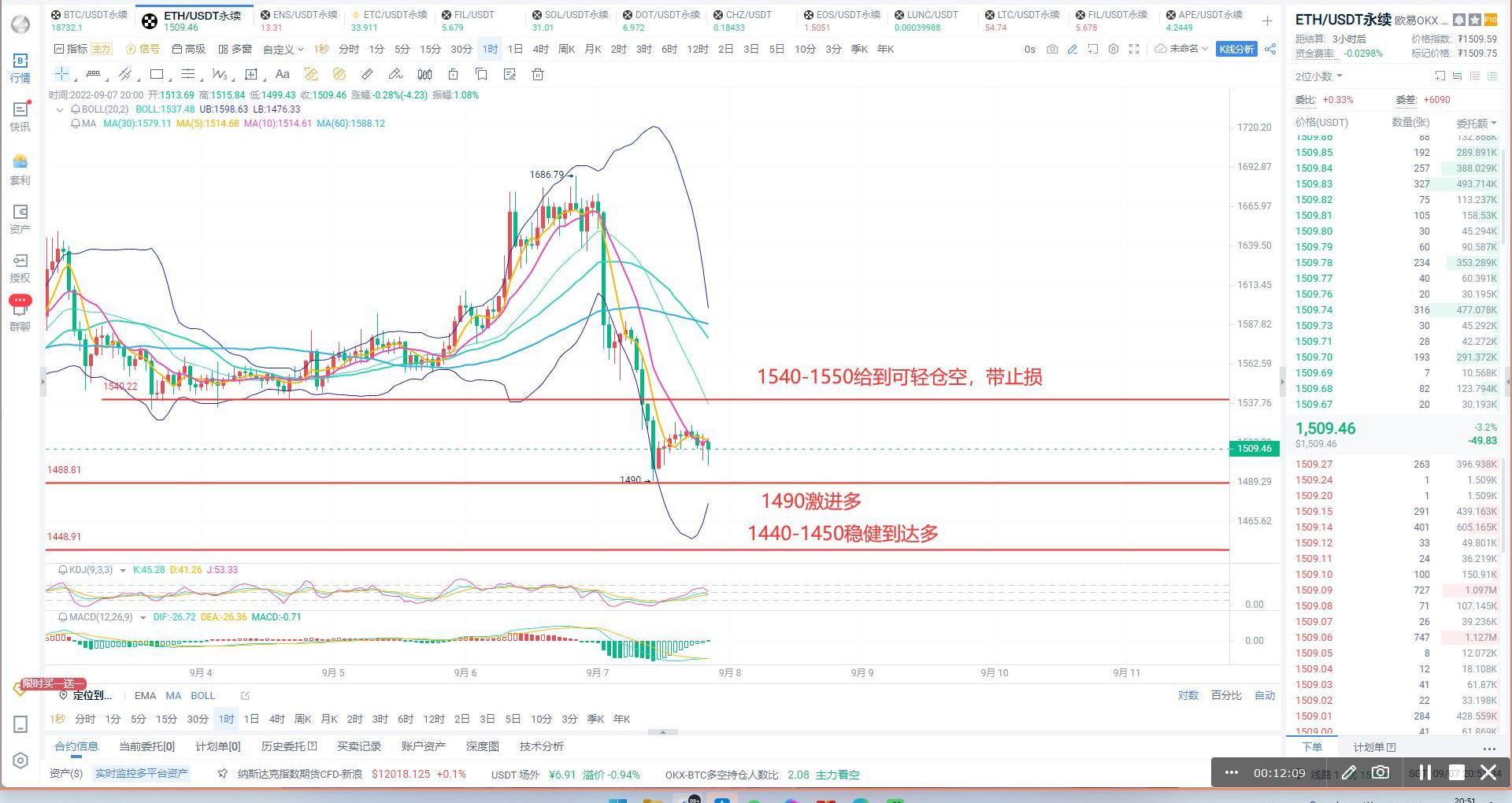Viewport: 1512px width, 803px height.
Task: Open the 自定义 custom period dropdown
Action: click(x=283, y=50)
